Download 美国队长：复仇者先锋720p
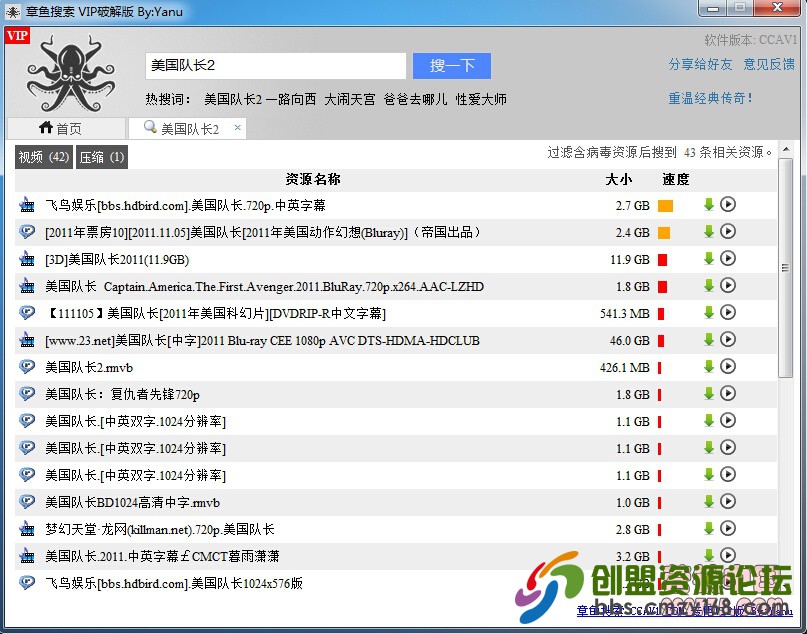Screen dimensions: 807x634 (x=709, y=394)
